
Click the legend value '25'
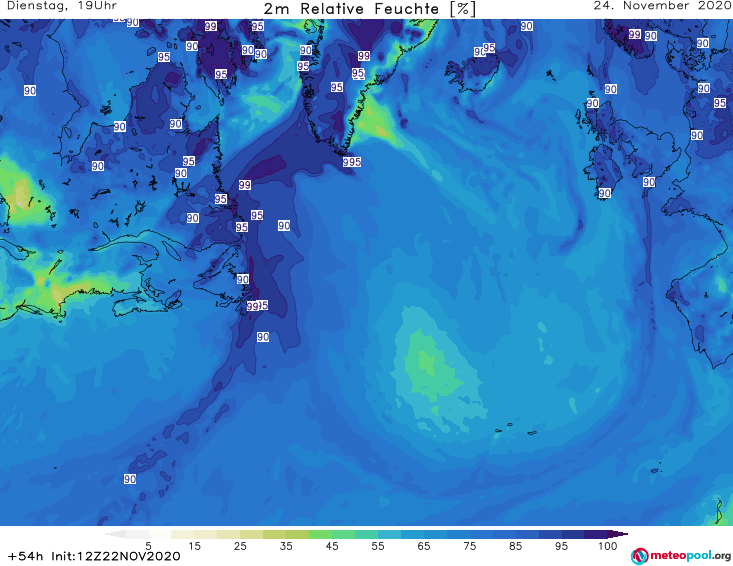click(240, 546)
